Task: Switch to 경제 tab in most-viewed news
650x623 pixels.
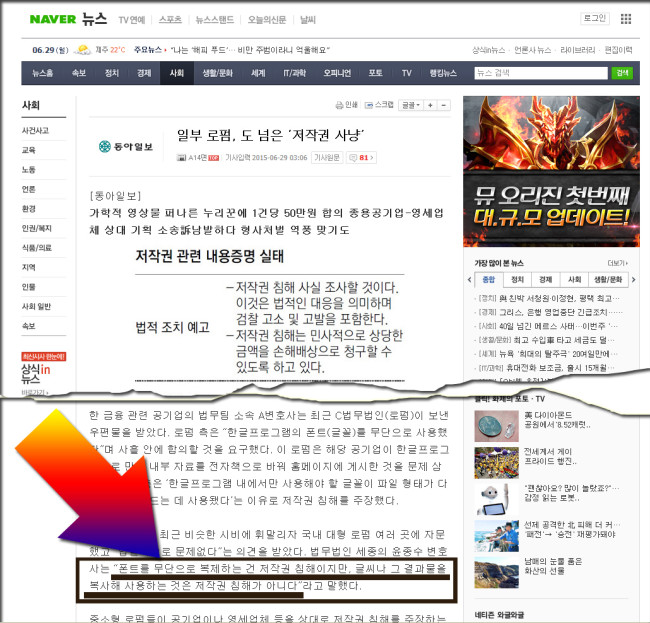Action: click(x=545, y=280)
